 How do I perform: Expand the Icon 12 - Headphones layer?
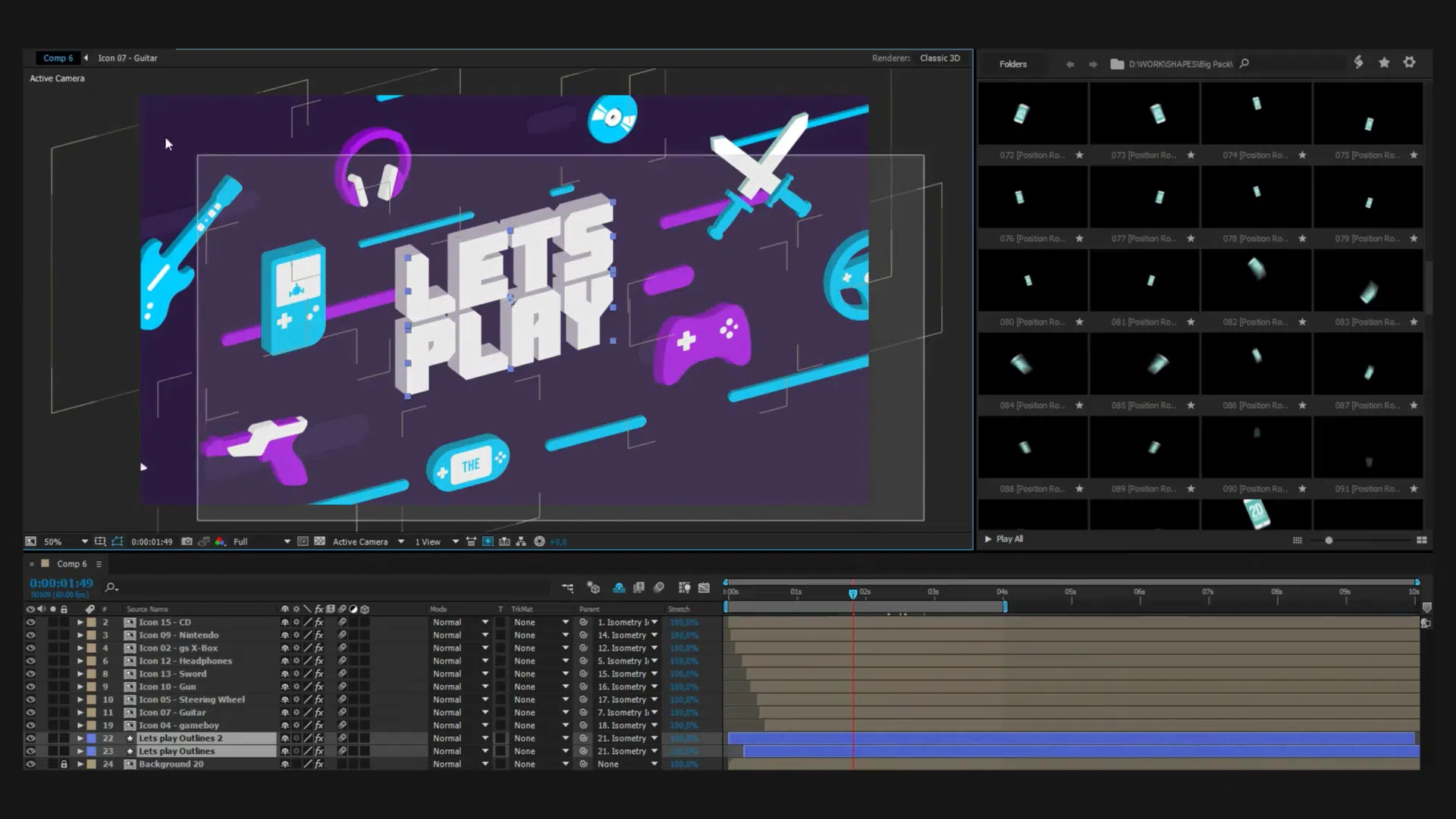[x=80, y=661]
